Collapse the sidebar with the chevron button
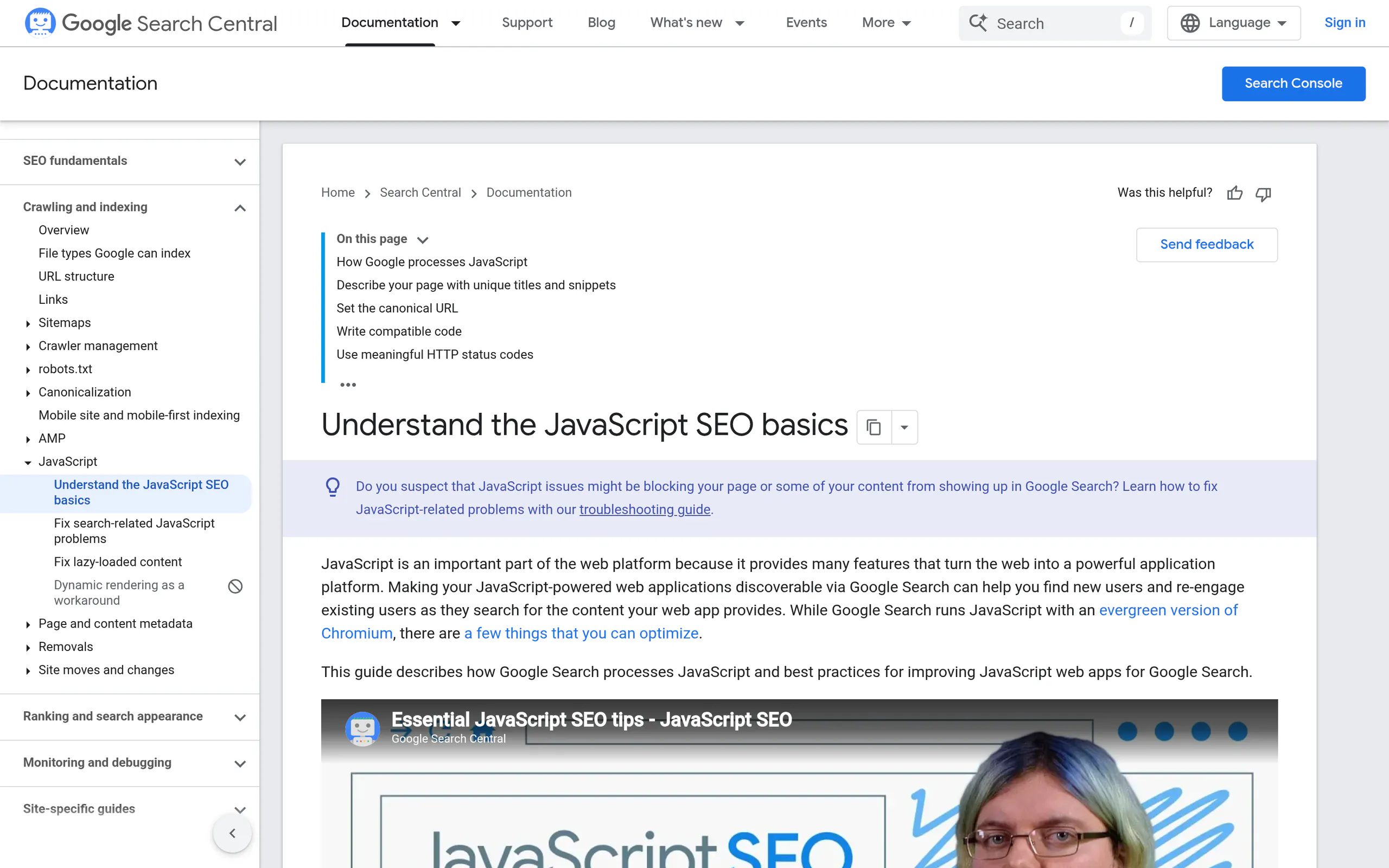This screenshot has height=868, width=1389. pos(232,833)
